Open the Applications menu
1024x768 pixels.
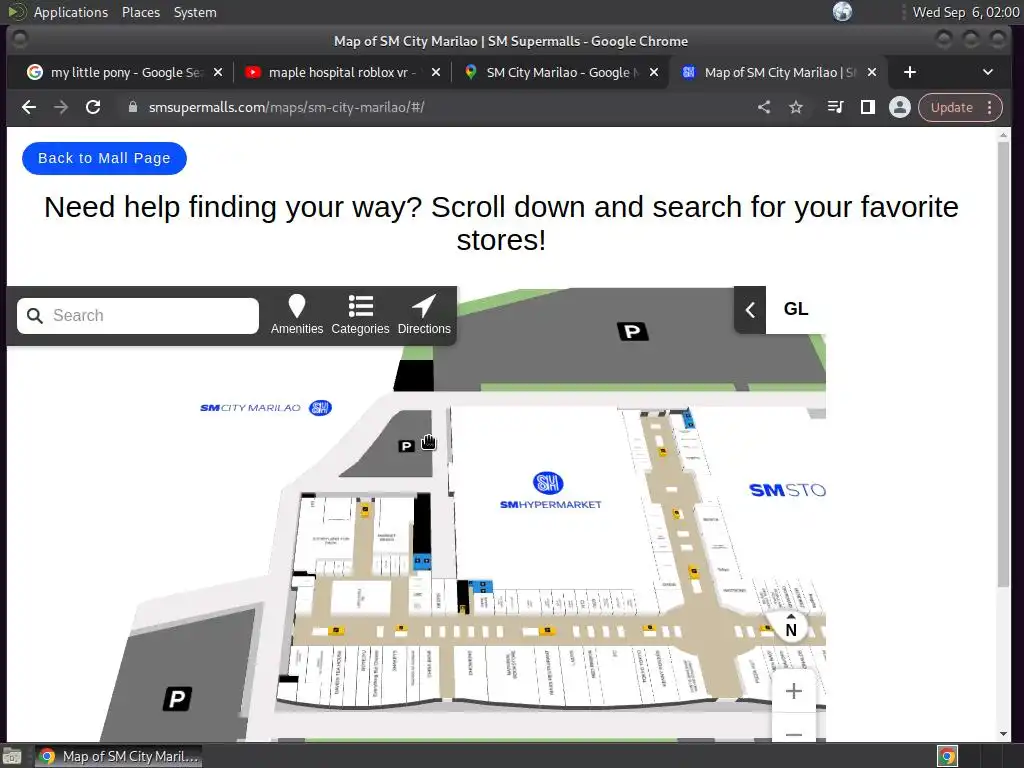(x=71, y=12)
